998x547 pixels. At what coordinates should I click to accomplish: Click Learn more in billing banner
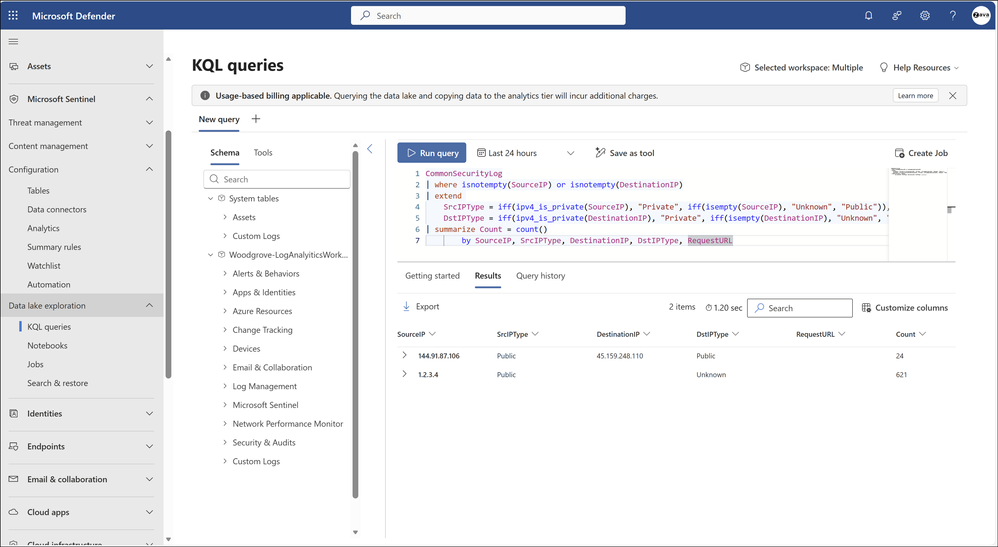[x=915, y=96]
